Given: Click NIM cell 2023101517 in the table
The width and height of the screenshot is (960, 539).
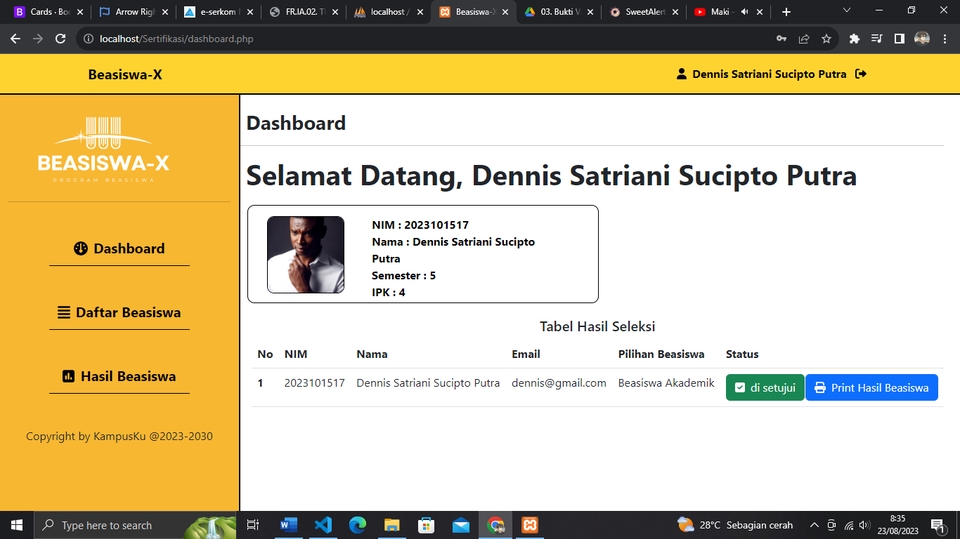Looking at the screenshot, I should [314, 383].
